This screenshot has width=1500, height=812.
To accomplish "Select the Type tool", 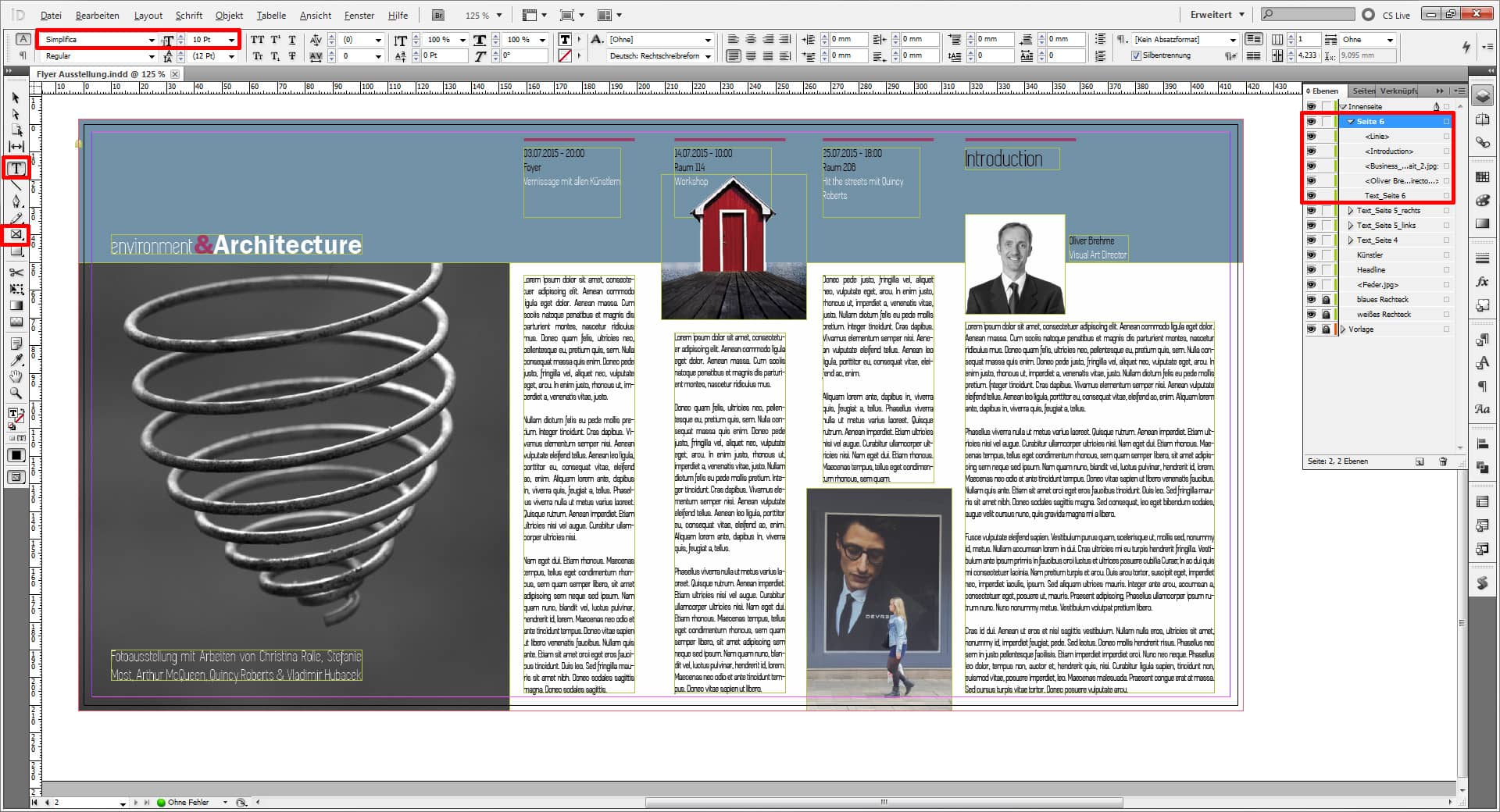I will click(16, 168).
